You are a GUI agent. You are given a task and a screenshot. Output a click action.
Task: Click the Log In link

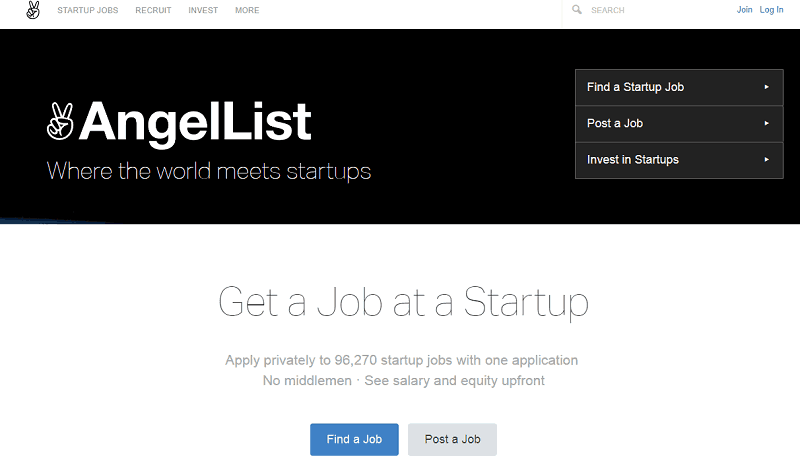pos(772,10)
